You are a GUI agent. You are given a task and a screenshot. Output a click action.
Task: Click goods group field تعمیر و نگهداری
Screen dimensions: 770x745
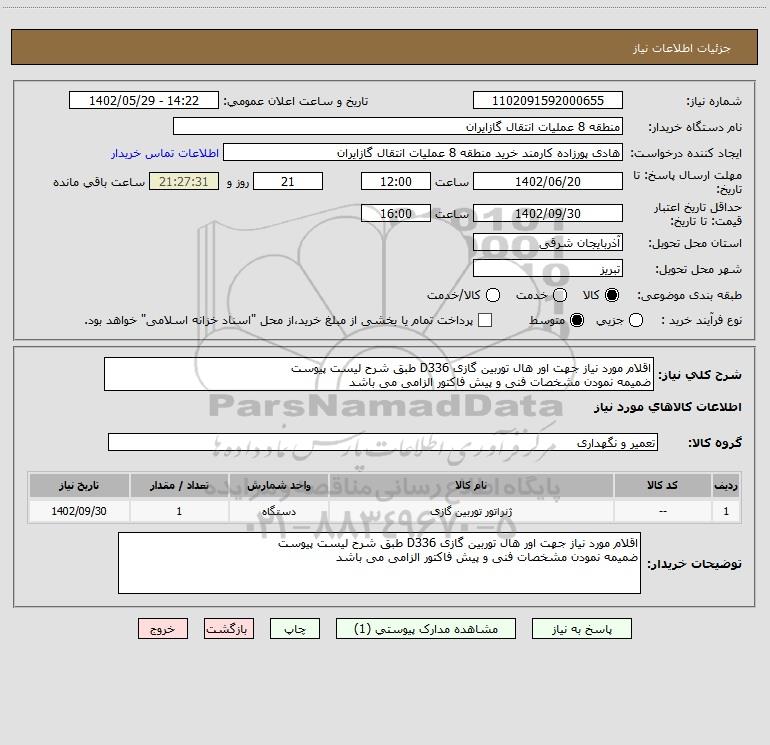click(x=383, y=442)
